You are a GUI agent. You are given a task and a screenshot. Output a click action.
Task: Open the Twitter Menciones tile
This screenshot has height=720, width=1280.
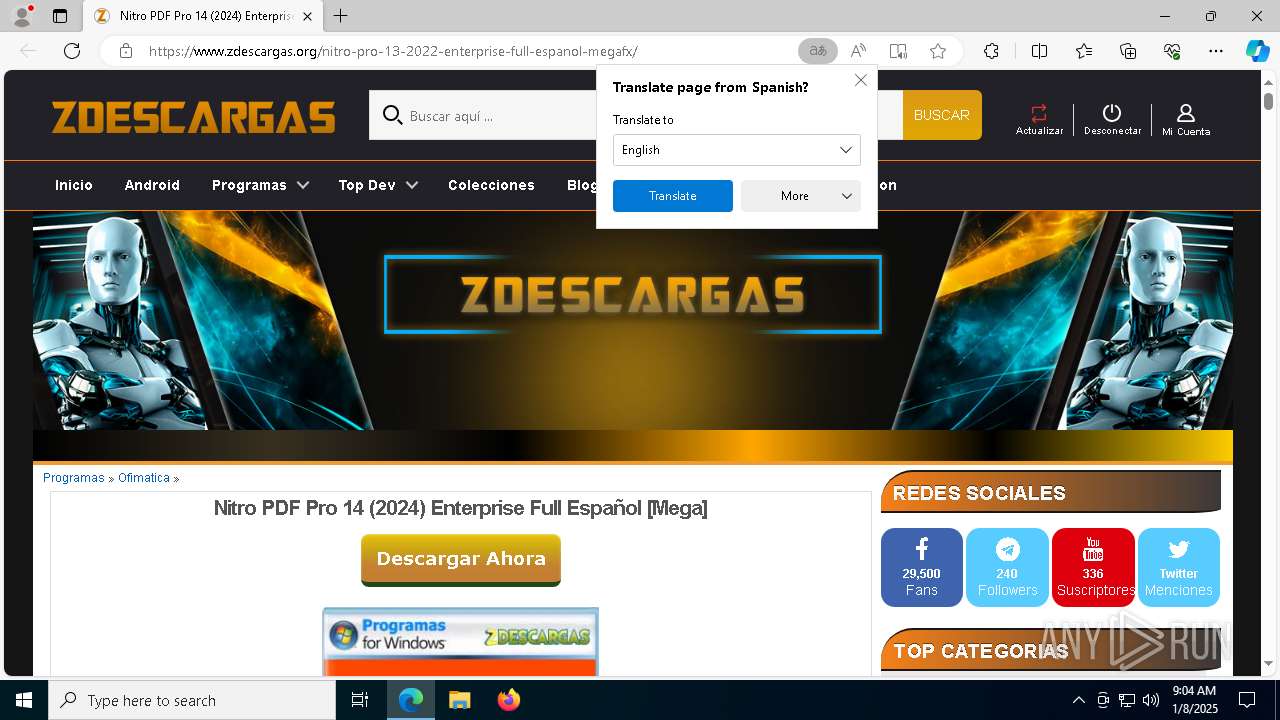point(1179,567)
